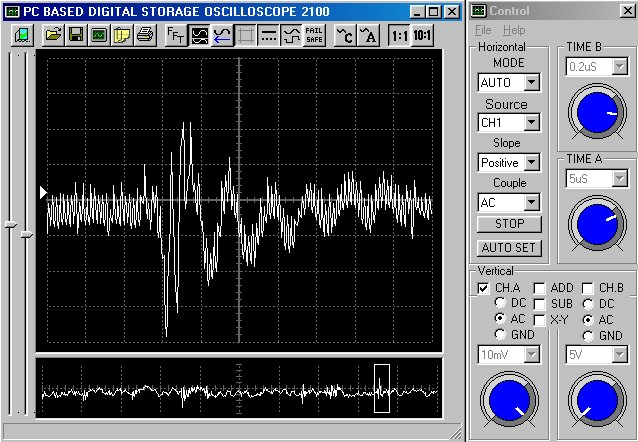Check the ADD checkbox
Image resolution: width=638 pixels, height=442 pixels.
540,288
